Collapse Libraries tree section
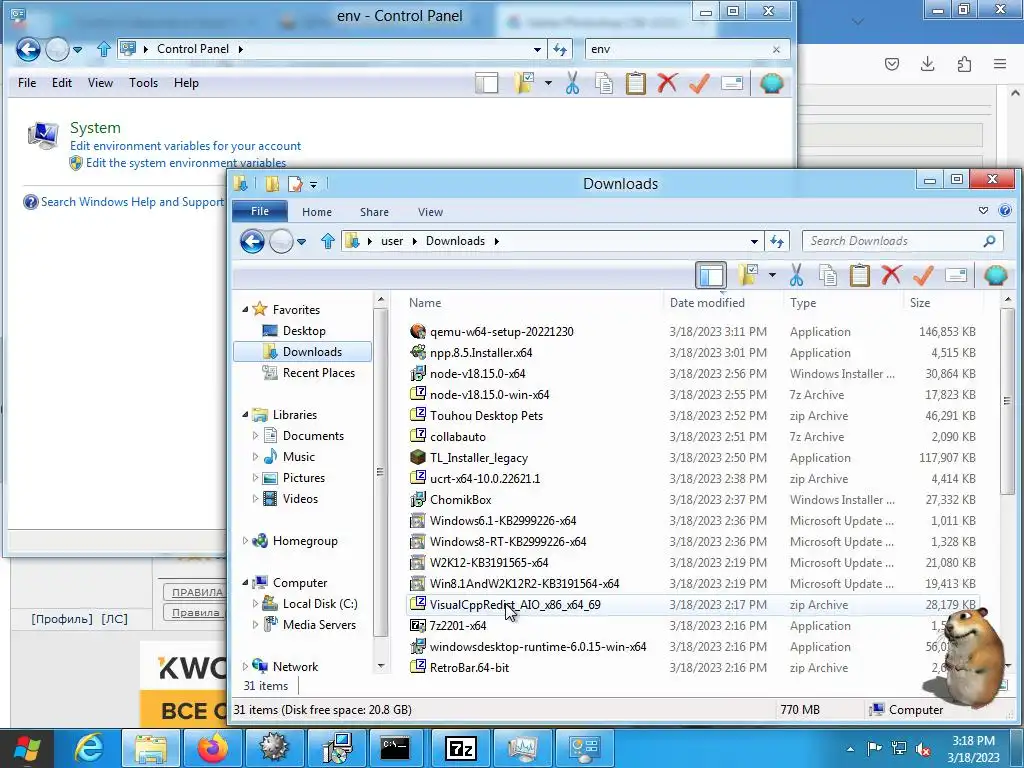This screenshot has height=768, width=1024. click(x=246, y=415)
